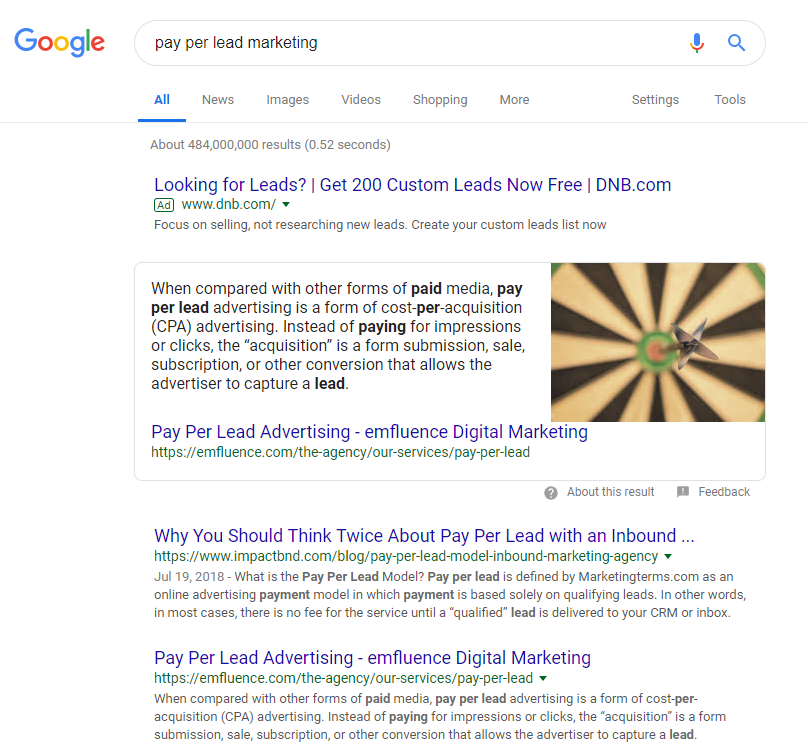Click the Feedback link below the snippet
The width and height of the screenshot is (808, 753).
click(724, 492)
